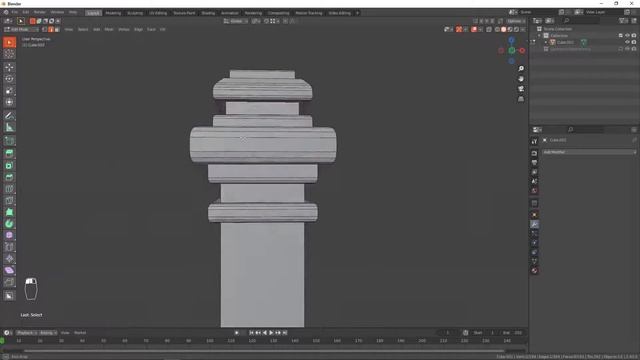Switch to the Modeling workspace tab
This screenshot has width=640, height=360.
[113, 13]
